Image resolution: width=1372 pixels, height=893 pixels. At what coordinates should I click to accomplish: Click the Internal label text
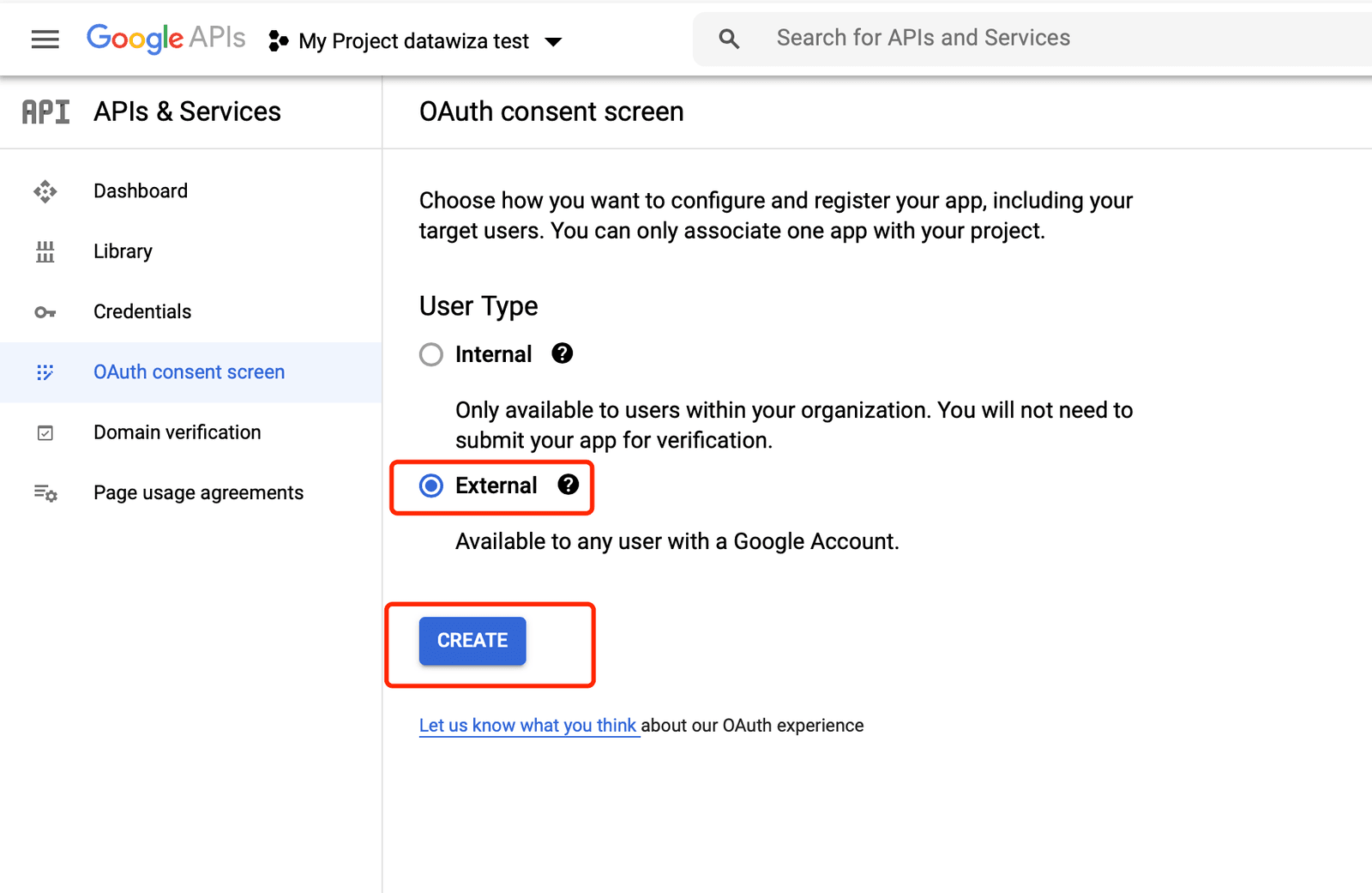click(x=493, y=354)
